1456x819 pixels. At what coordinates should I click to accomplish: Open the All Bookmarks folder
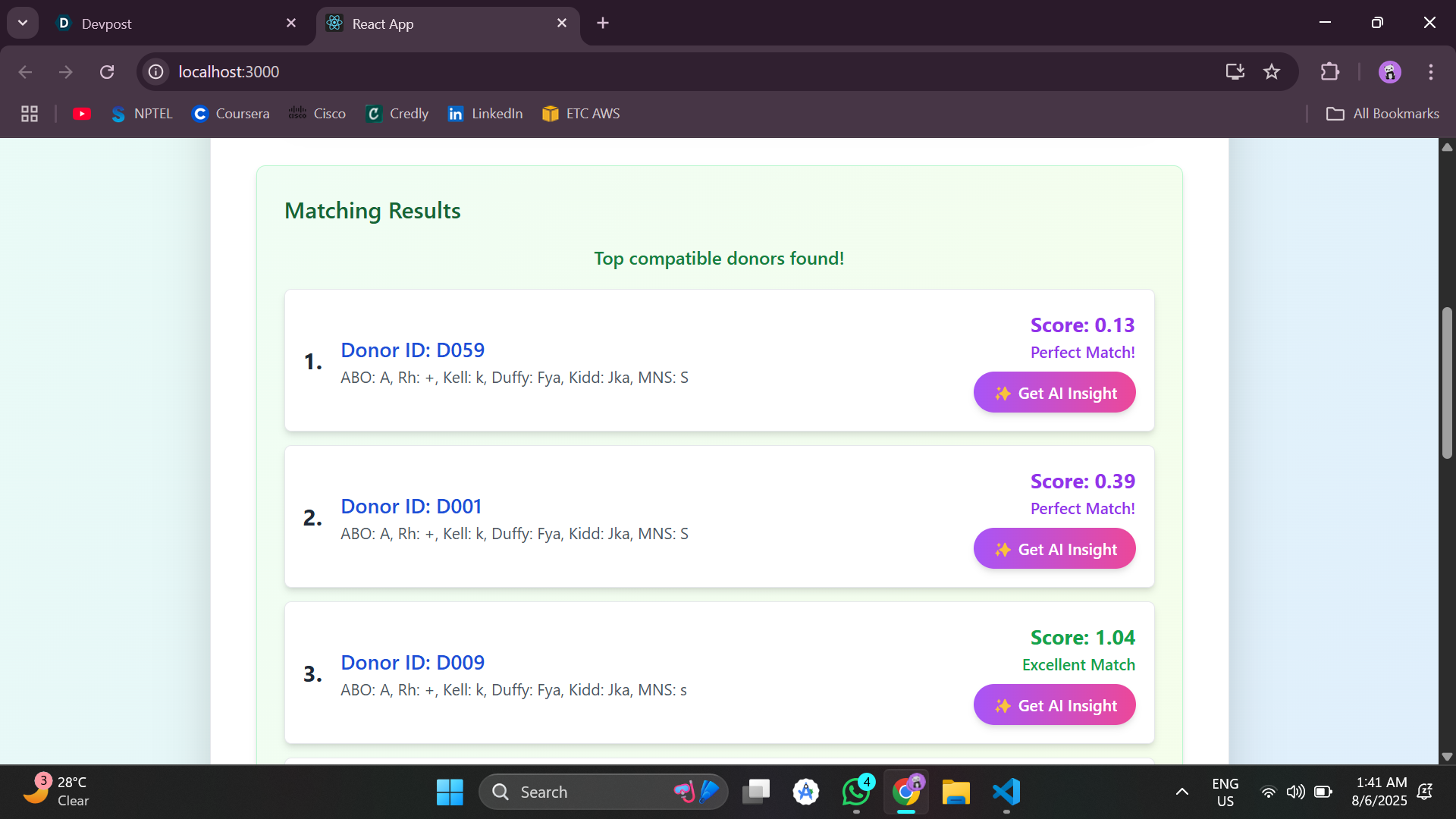point(1382,114)
